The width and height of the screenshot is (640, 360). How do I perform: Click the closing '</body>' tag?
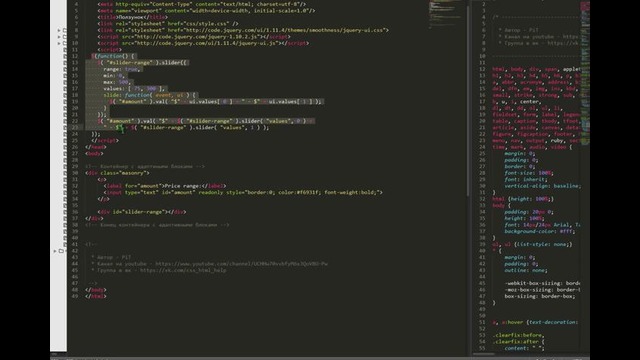click(96, 290)
